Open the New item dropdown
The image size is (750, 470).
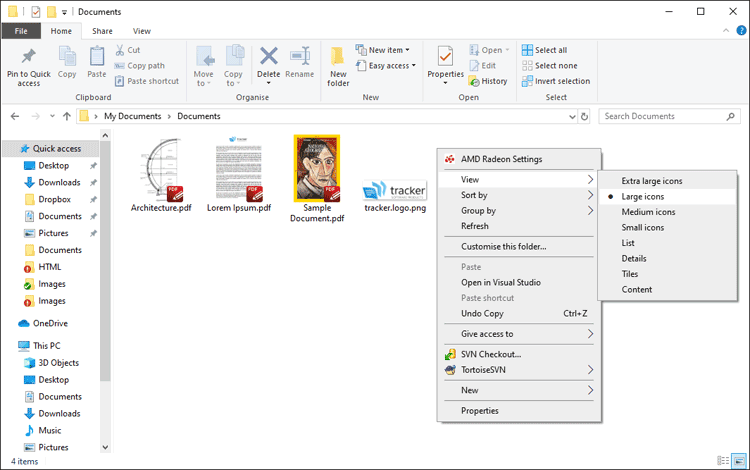383,50
